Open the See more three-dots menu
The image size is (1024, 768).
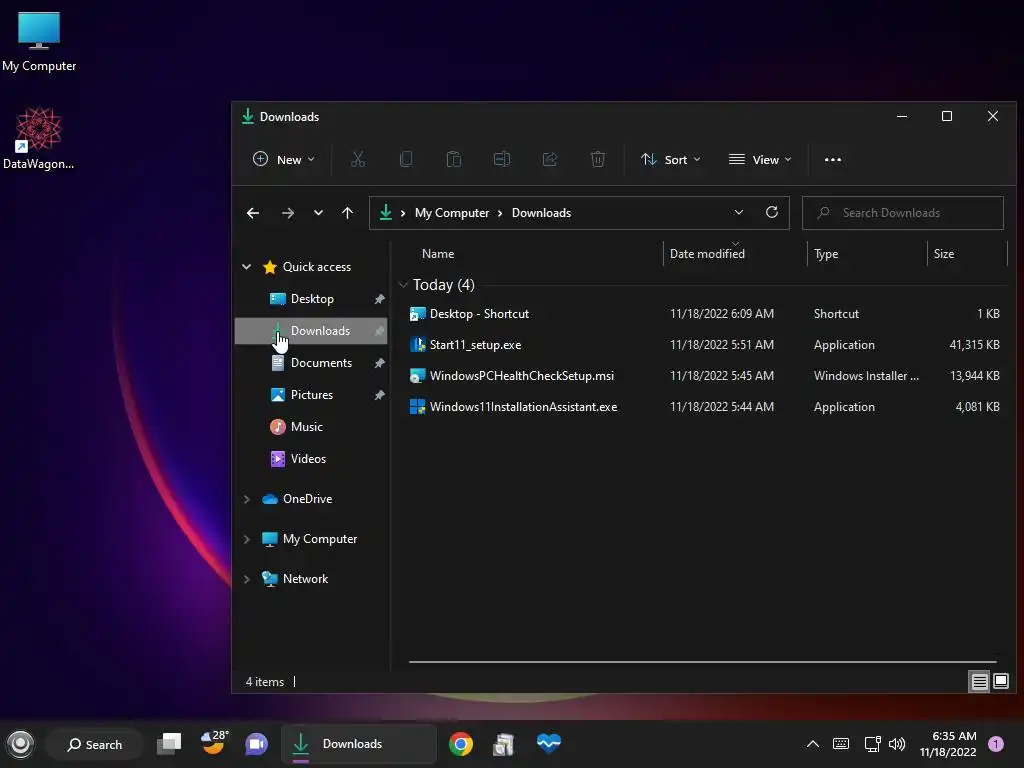click(x=833, y=159)
